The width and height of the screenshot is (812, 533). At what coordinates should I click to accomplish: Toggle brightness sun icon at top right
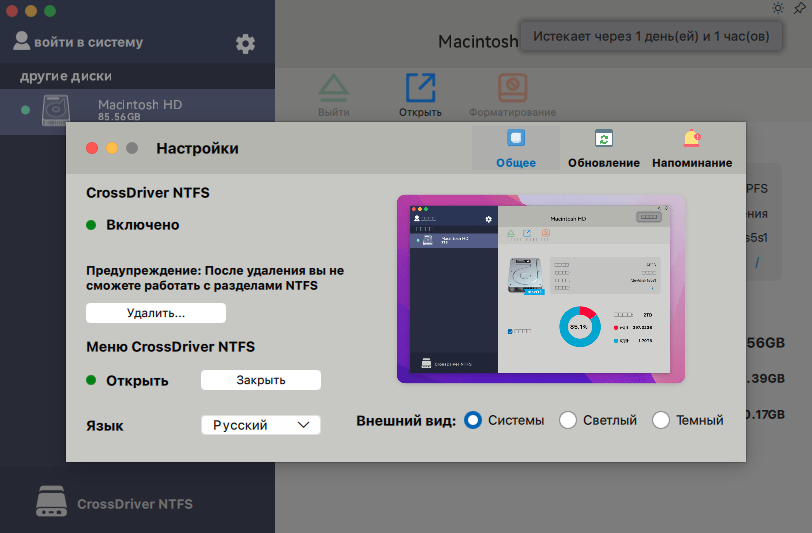(x=778, y=8)
